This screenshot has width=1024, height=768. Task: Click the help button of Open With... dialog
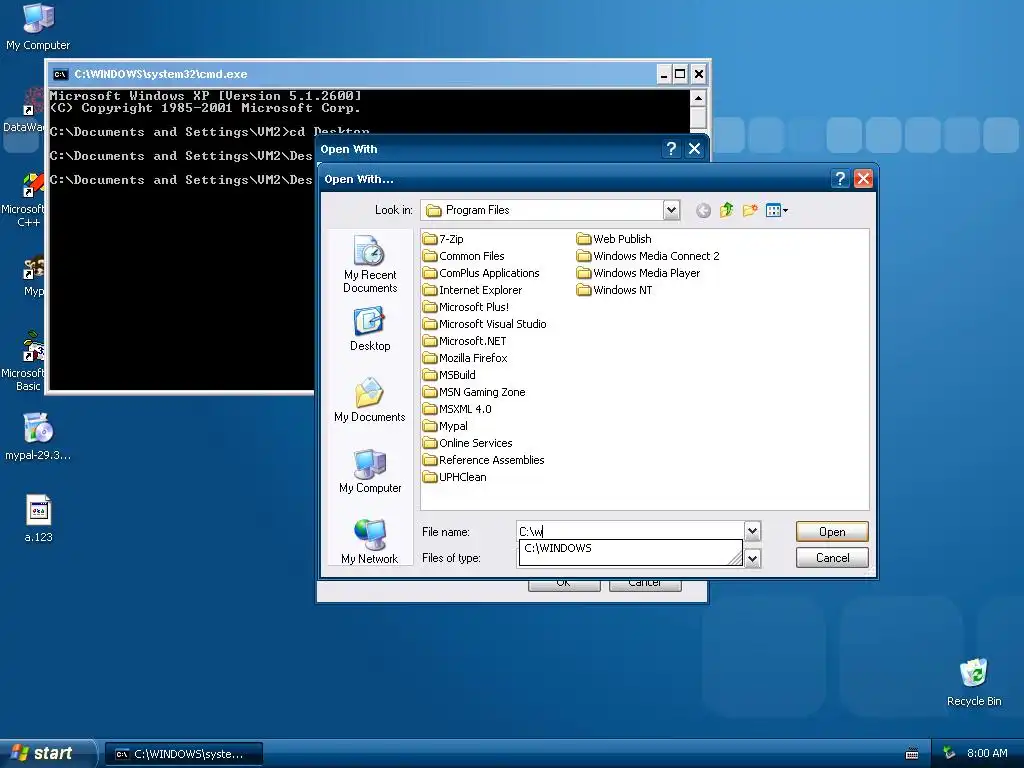[840, 179]
